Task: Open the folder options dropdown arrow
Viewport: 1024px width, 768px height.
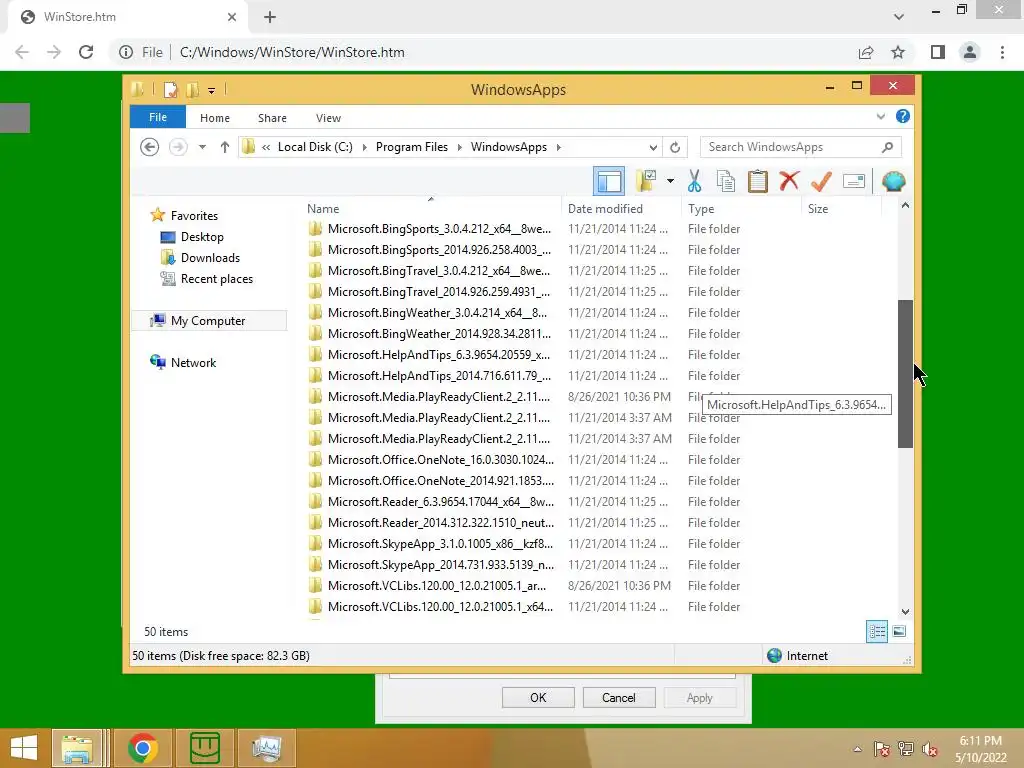Action: click(670, 181)
